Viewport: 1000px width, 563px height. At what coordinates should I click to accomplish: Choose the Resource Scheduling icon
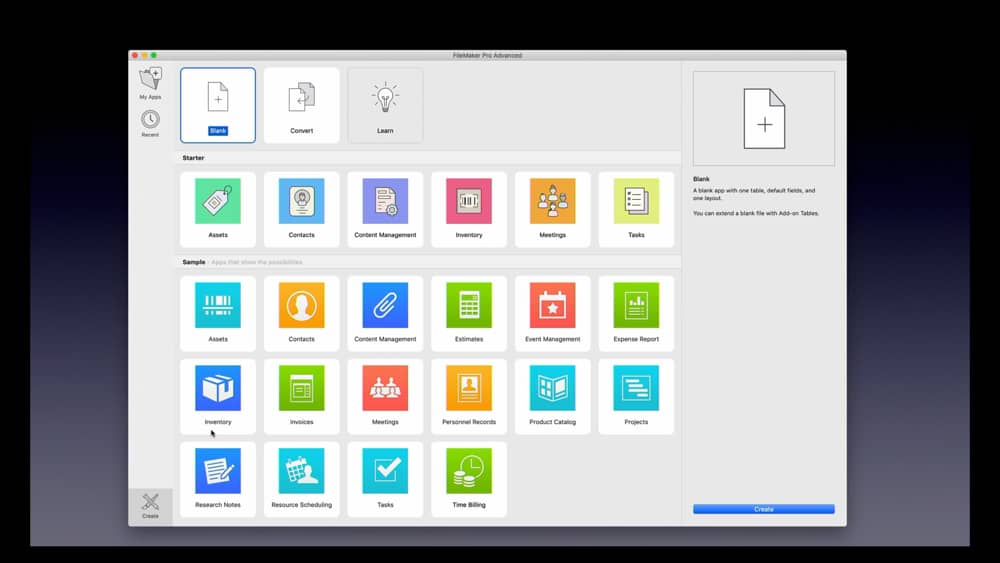(x=302, y=471)
